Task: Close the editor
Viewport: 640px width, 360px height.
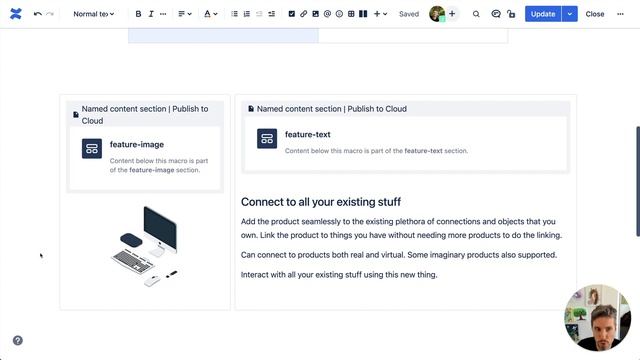Action: pyautogui.click(x=595, y=14)
